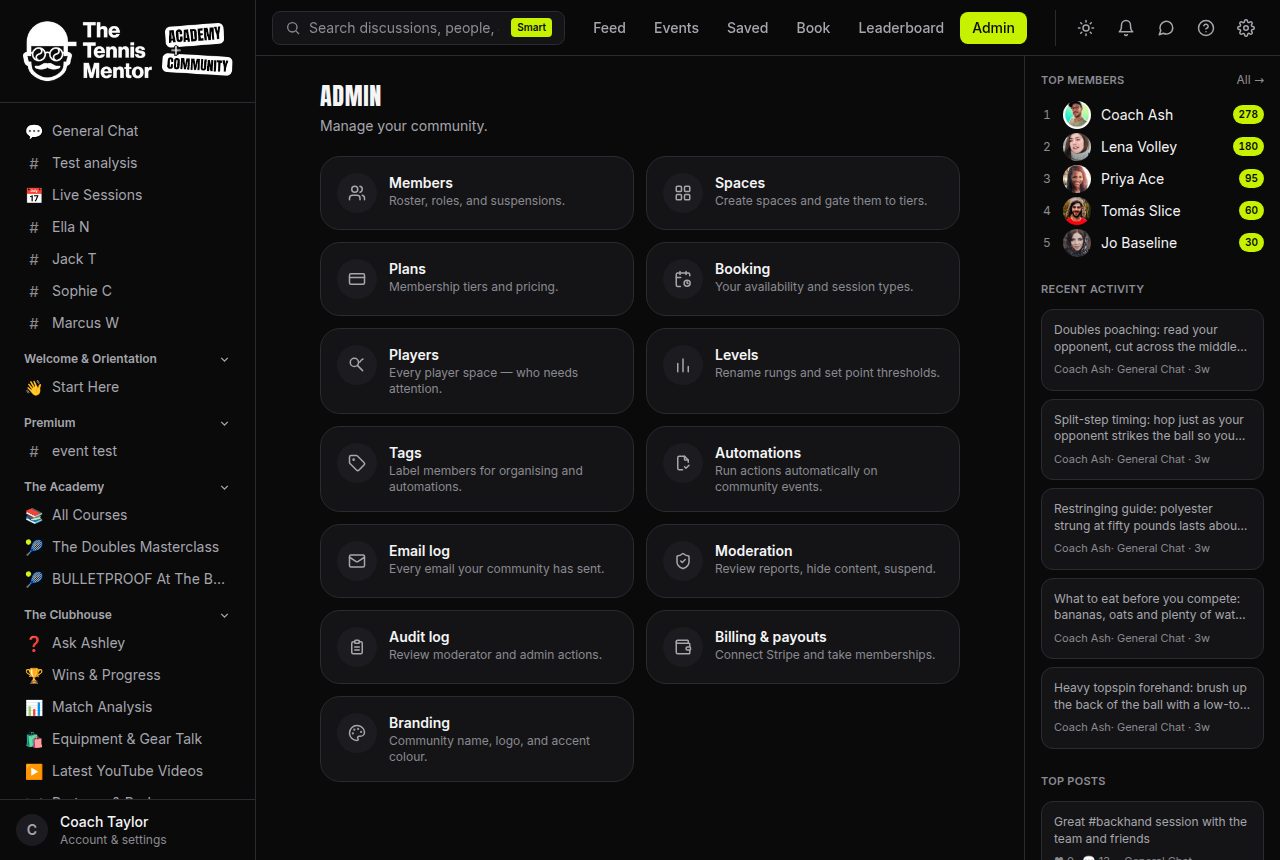Open the Start Here space
Screen dimensions: 1280x860
(x=127, y=387)
